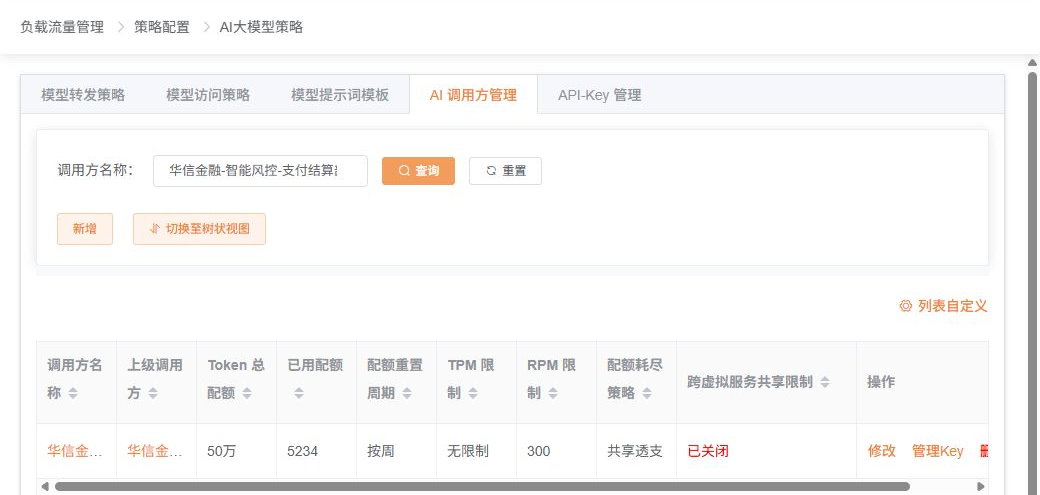Click the 重置 reset button
Screen dimensions: 1040x495
pyautogui.click(x=505, y=171)
